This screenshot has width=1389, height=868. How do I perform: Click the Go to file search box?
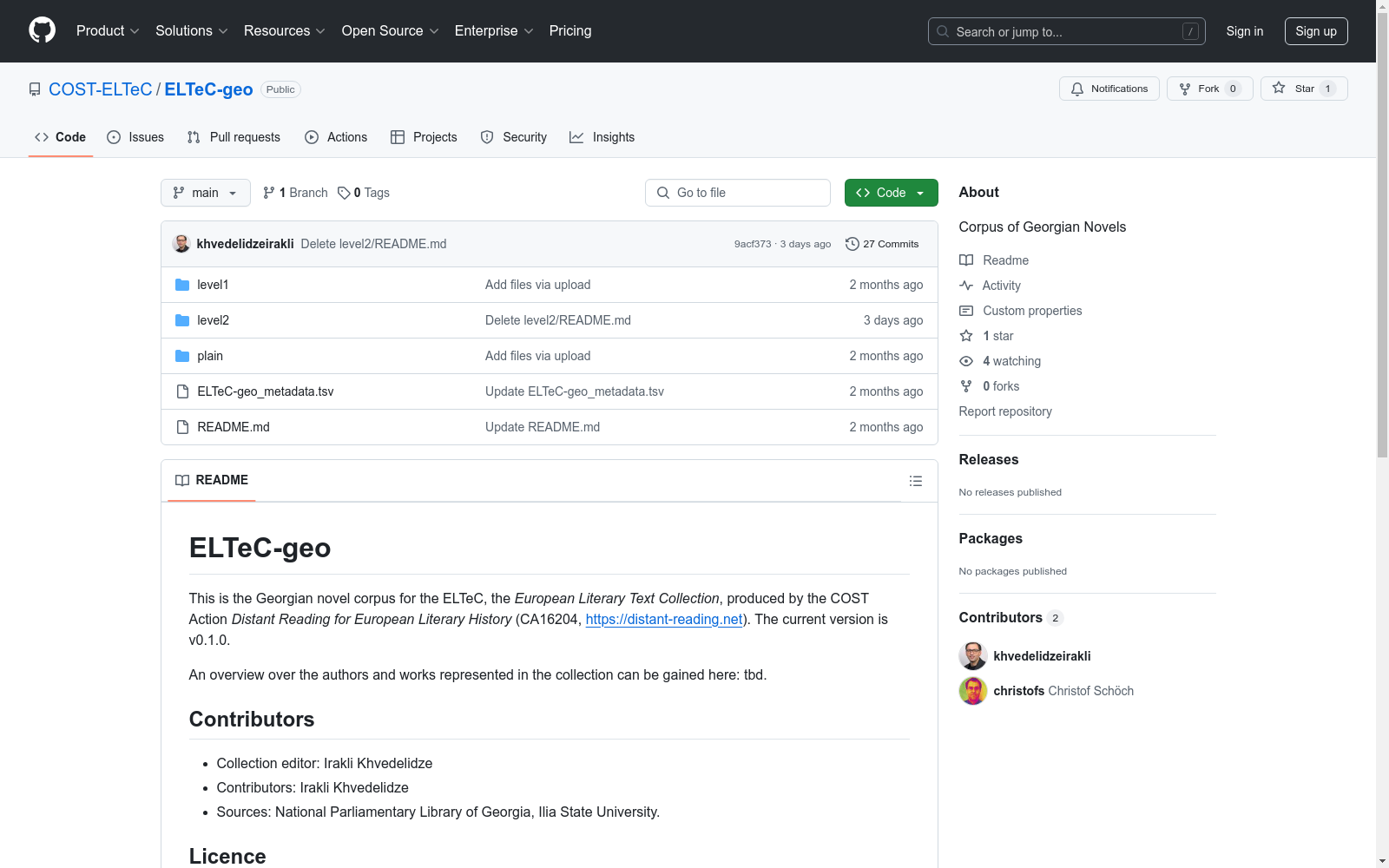click(x=738, y=193)
